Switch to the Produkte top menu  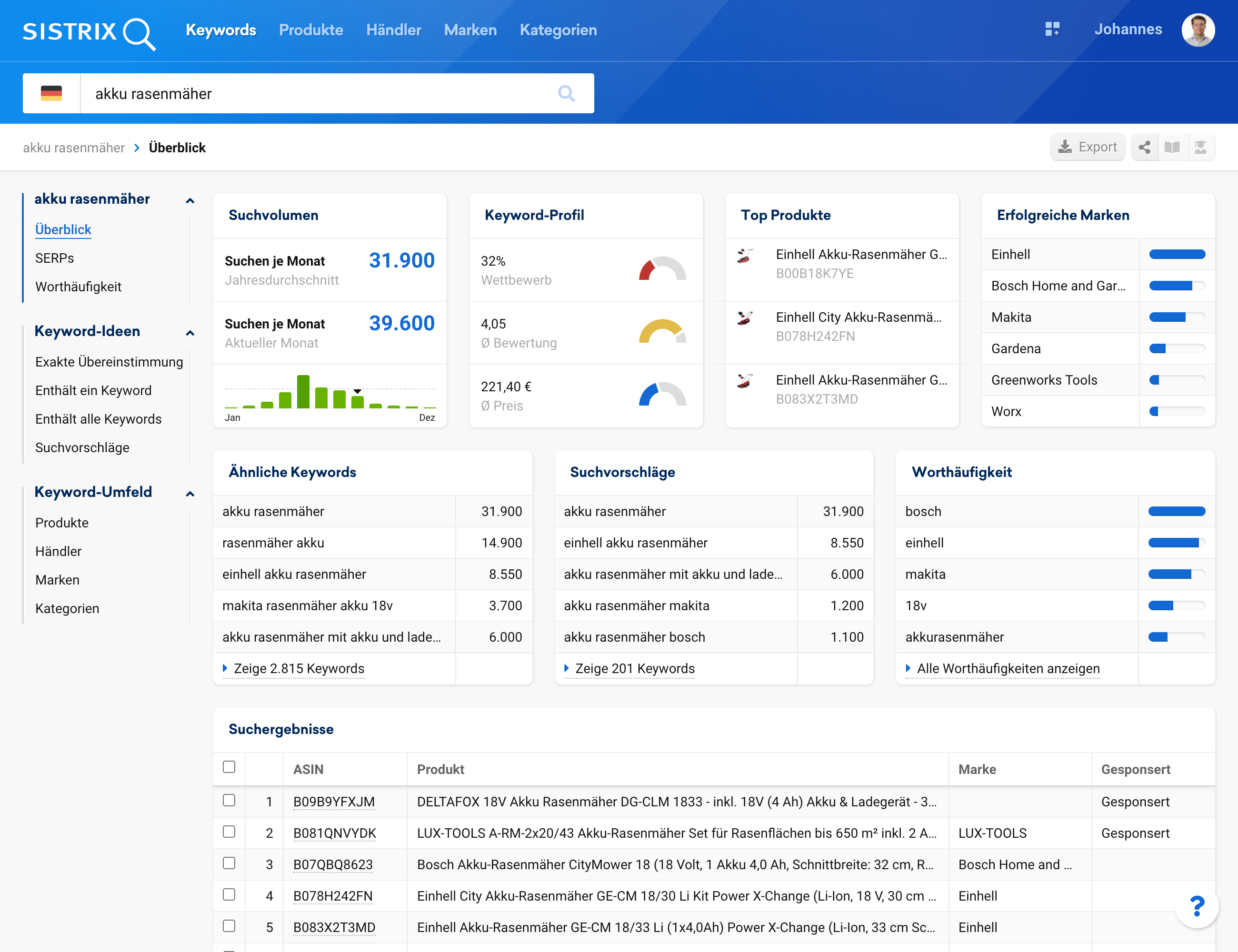click(x=310, y=30)
